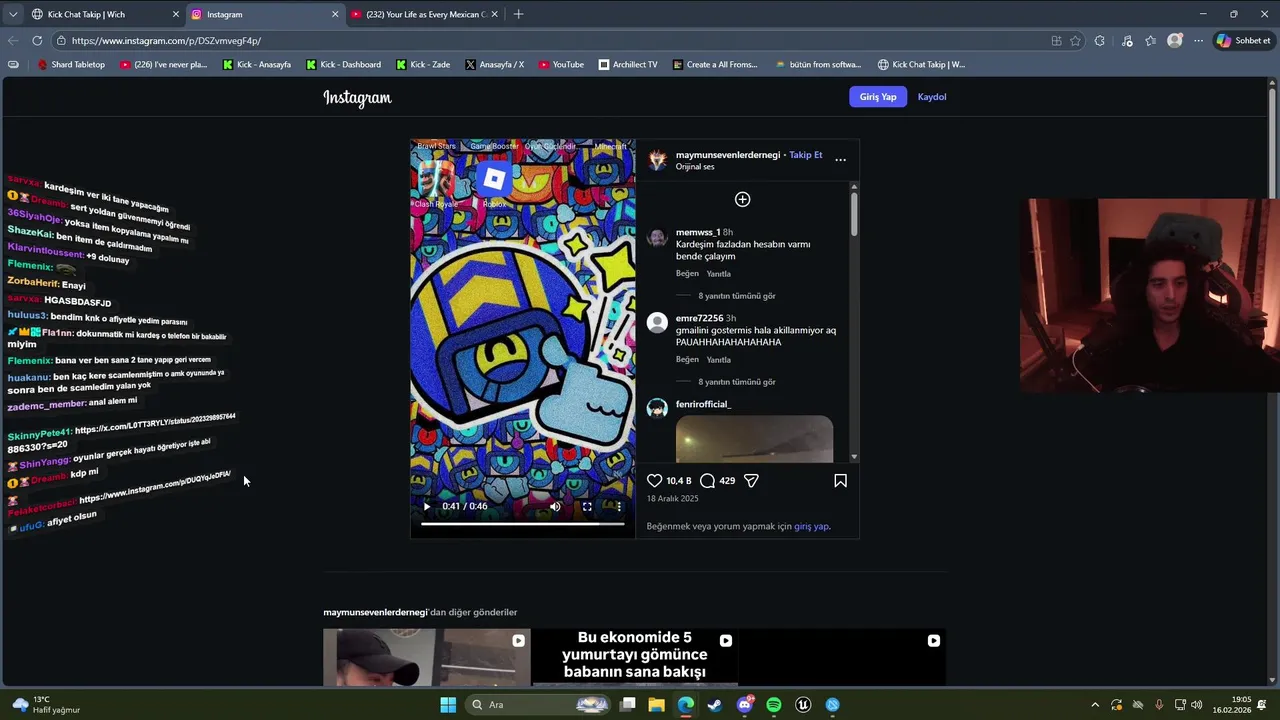Click Kaydol sign-up link
The image size is (1280, 720).
[932, 97]
